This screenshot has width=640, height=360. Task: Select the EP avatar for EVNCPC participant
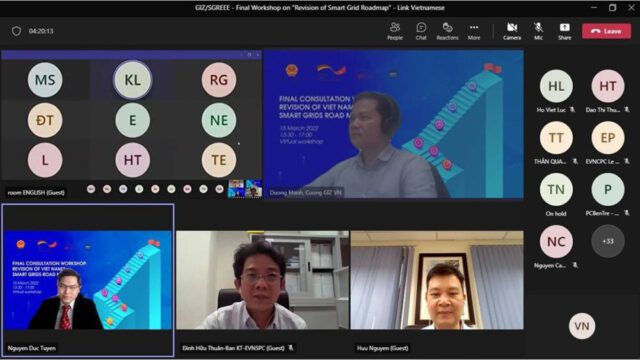pos(608,138)
